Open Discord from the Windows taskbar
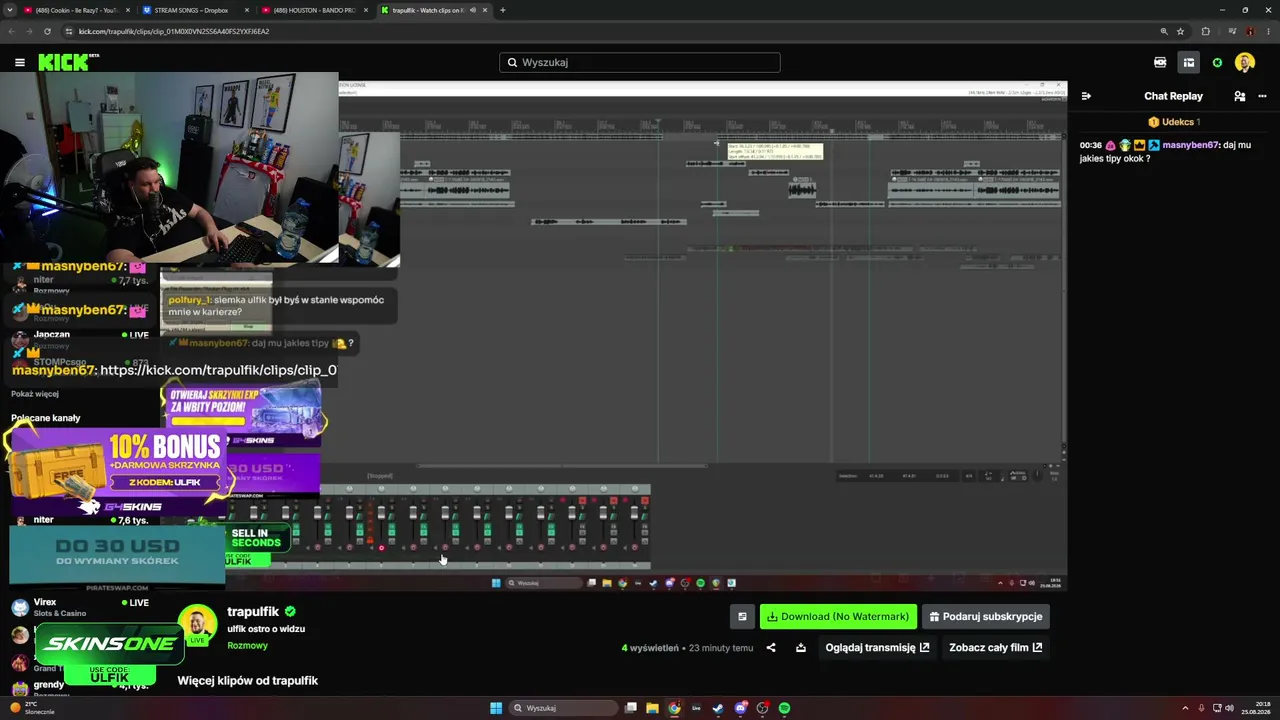Viewport: 1280px width, 720px height. pyautogui.click(x=740, y=708)
